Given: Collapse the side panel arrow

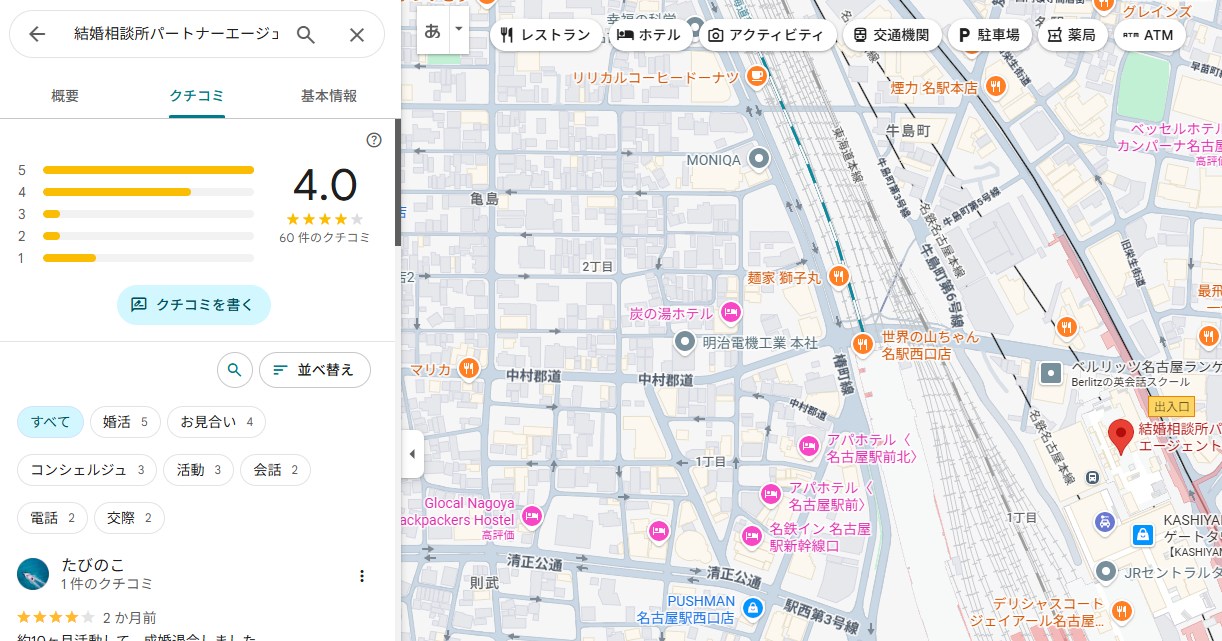Looking at the screenshot, I should point(412,454).
